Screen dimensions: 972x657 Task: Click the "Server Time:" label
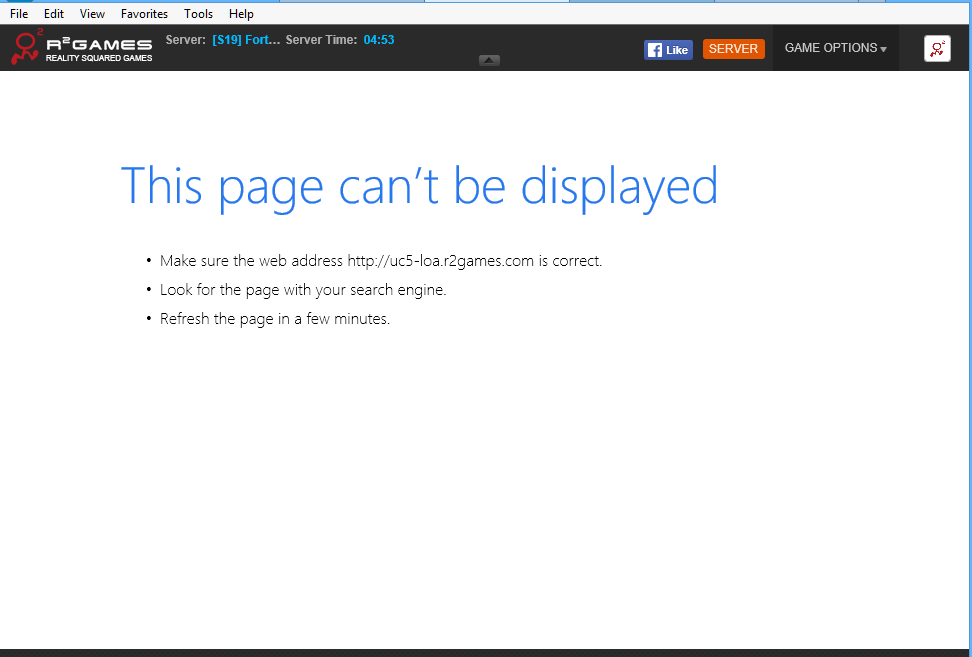point(321,40)
